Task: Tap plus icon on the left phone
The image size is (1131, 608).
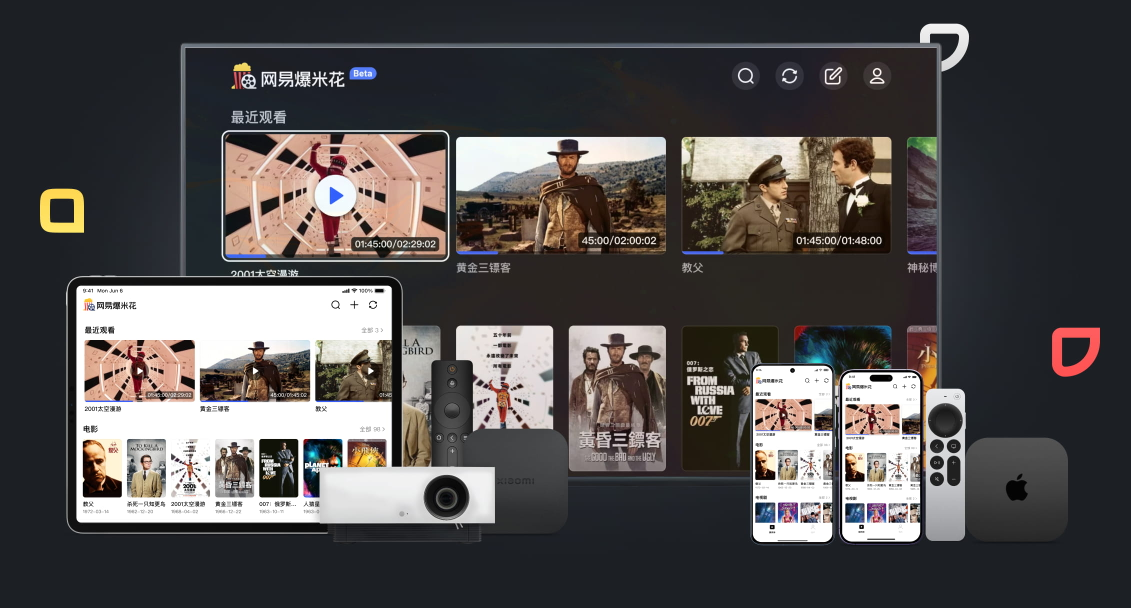Action: 817,381
